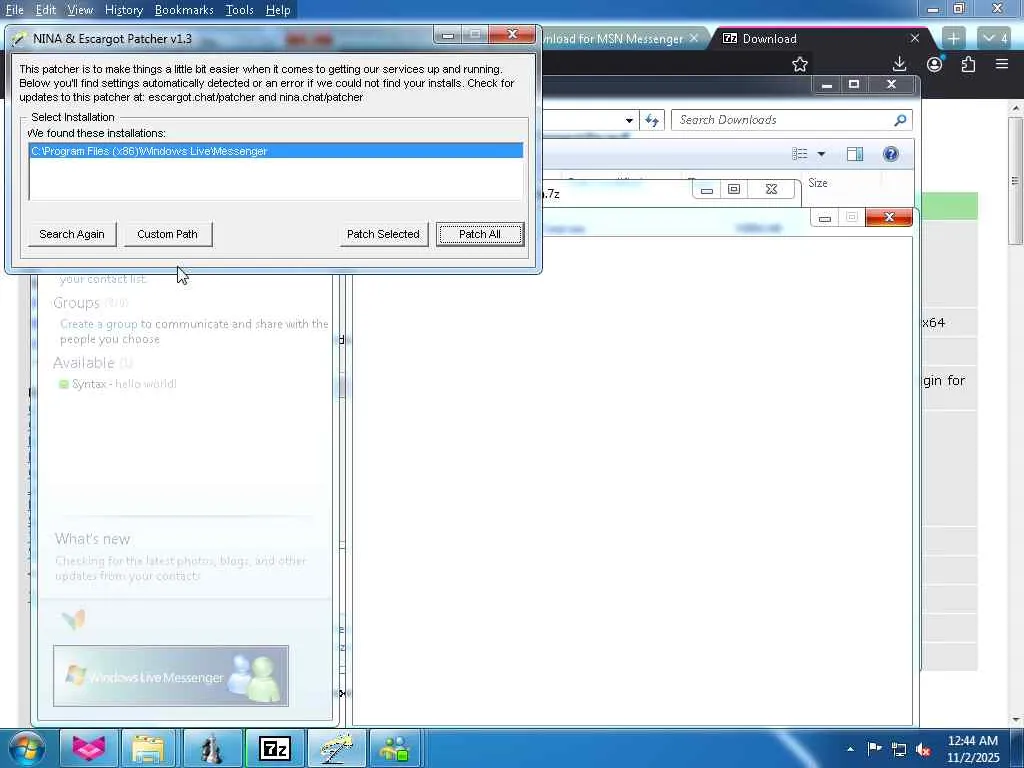Minimize the NINA & Escargot Patcher window
This screenshot has height=768, width=1024.
click(x=448, y=35)
